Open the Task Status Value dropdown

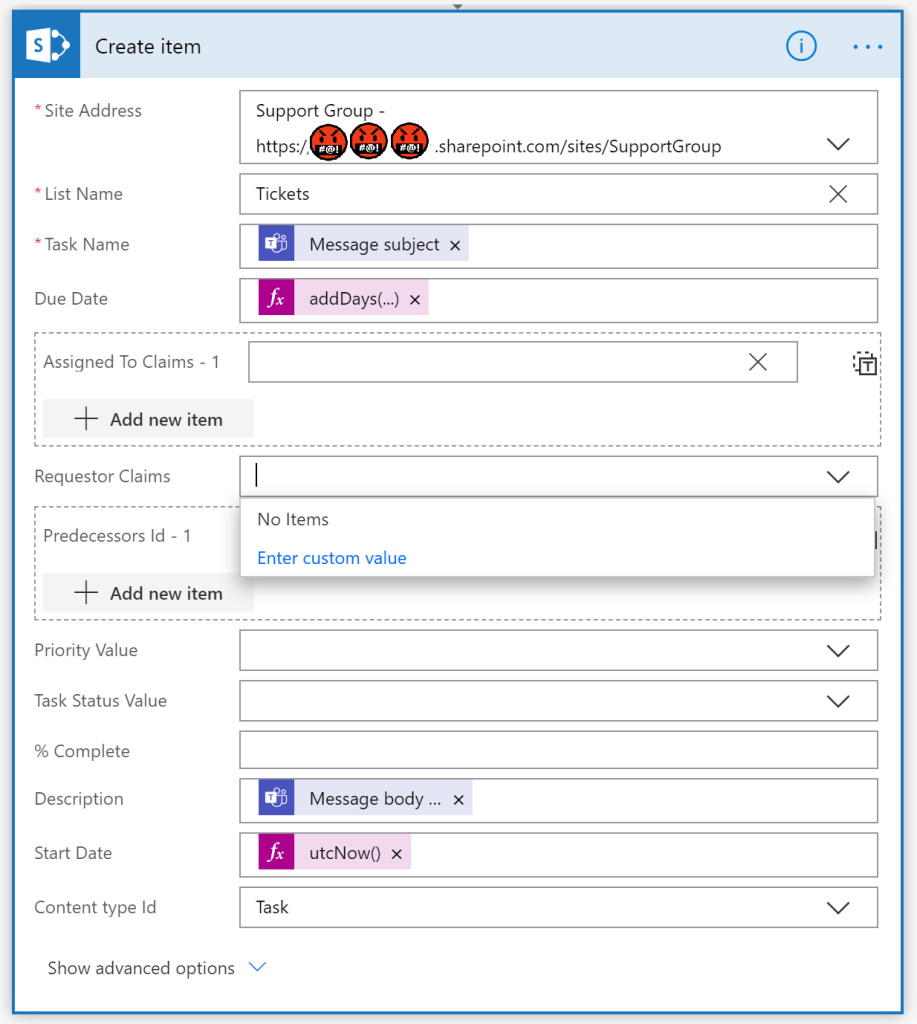point(838,701)
